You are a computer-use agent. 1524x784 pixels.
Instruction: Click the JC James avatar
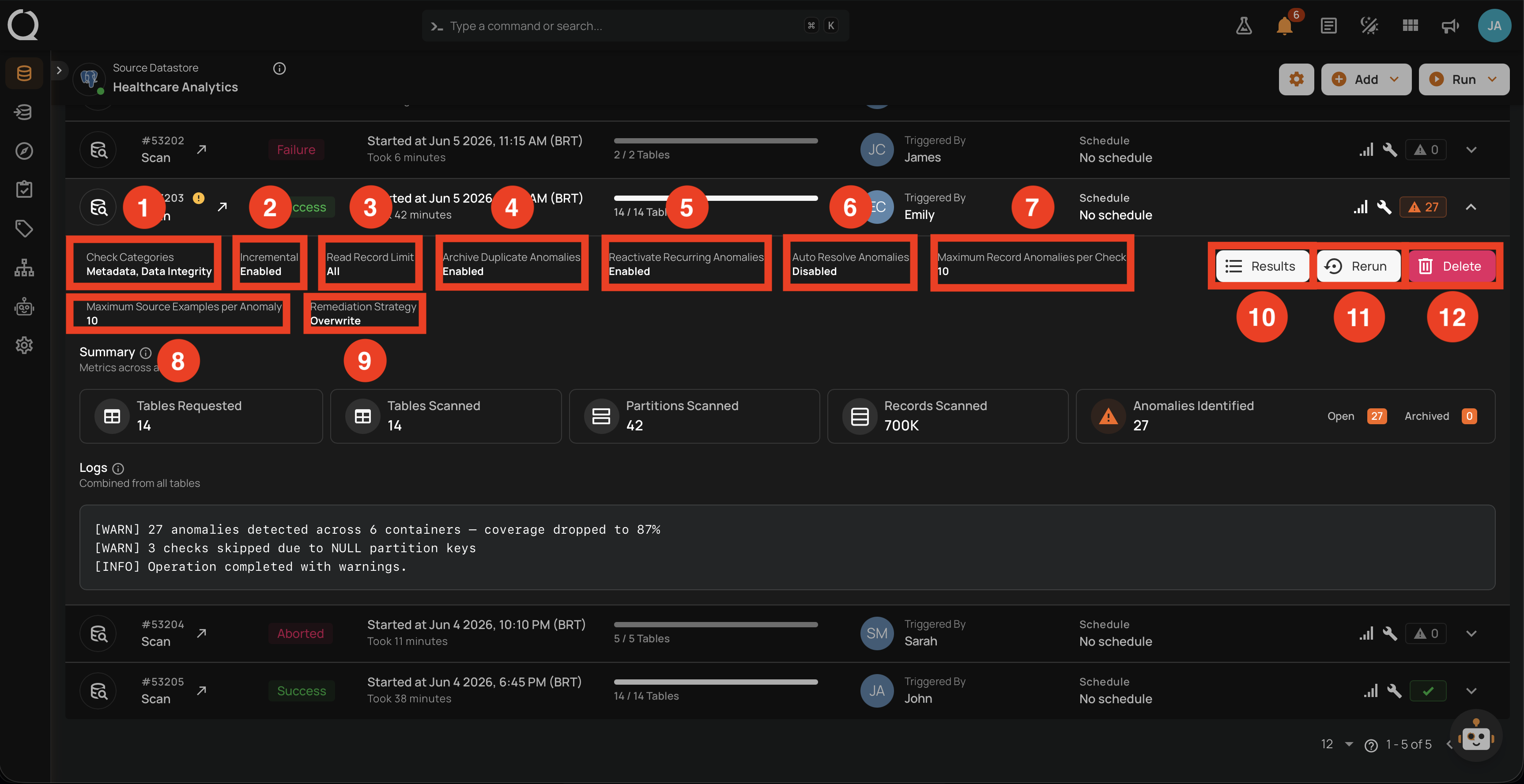(x=876, y=150)
